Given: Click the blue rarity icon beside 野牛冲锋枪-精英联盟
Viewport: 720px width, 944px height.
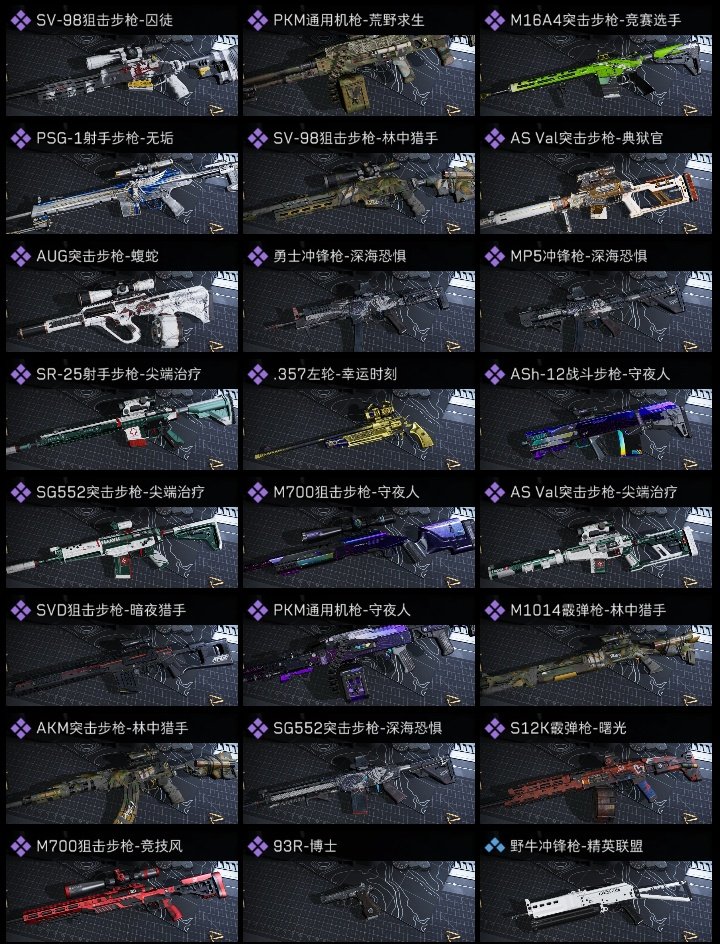Looking at the screenshot, I should point(494,846).
